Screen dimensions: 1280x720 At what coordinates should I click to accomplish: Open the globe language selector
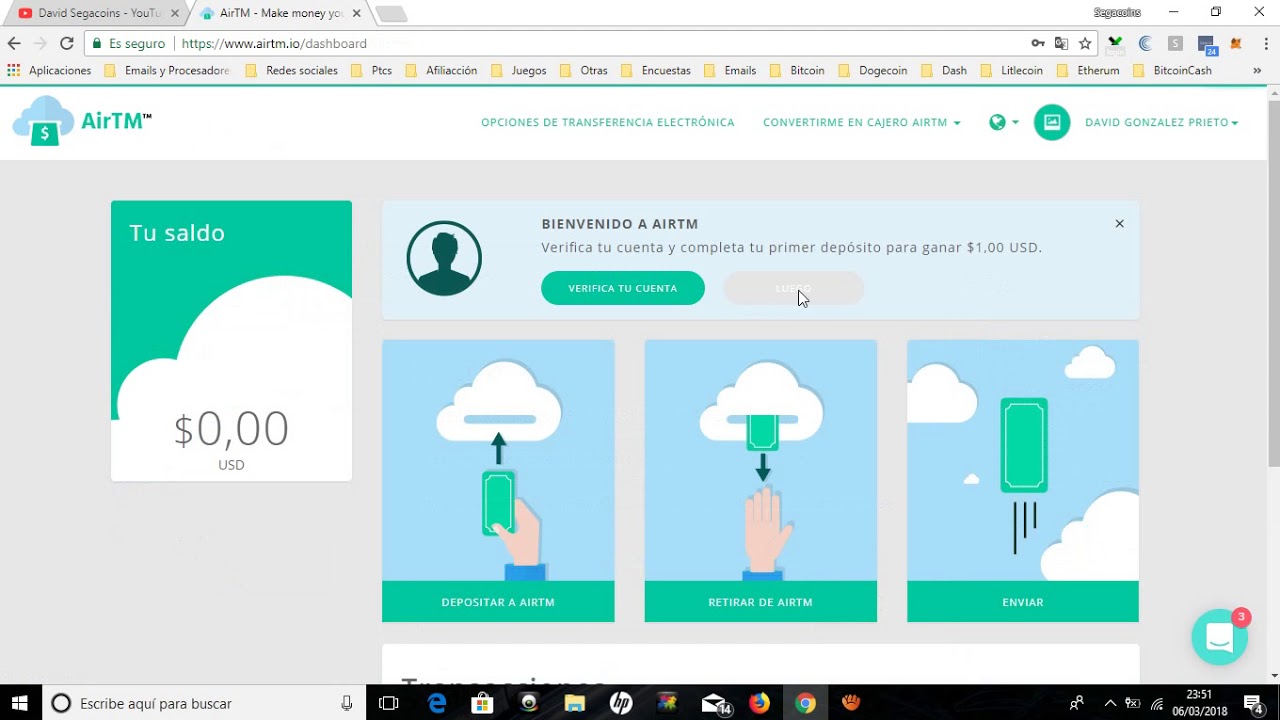1003,122
